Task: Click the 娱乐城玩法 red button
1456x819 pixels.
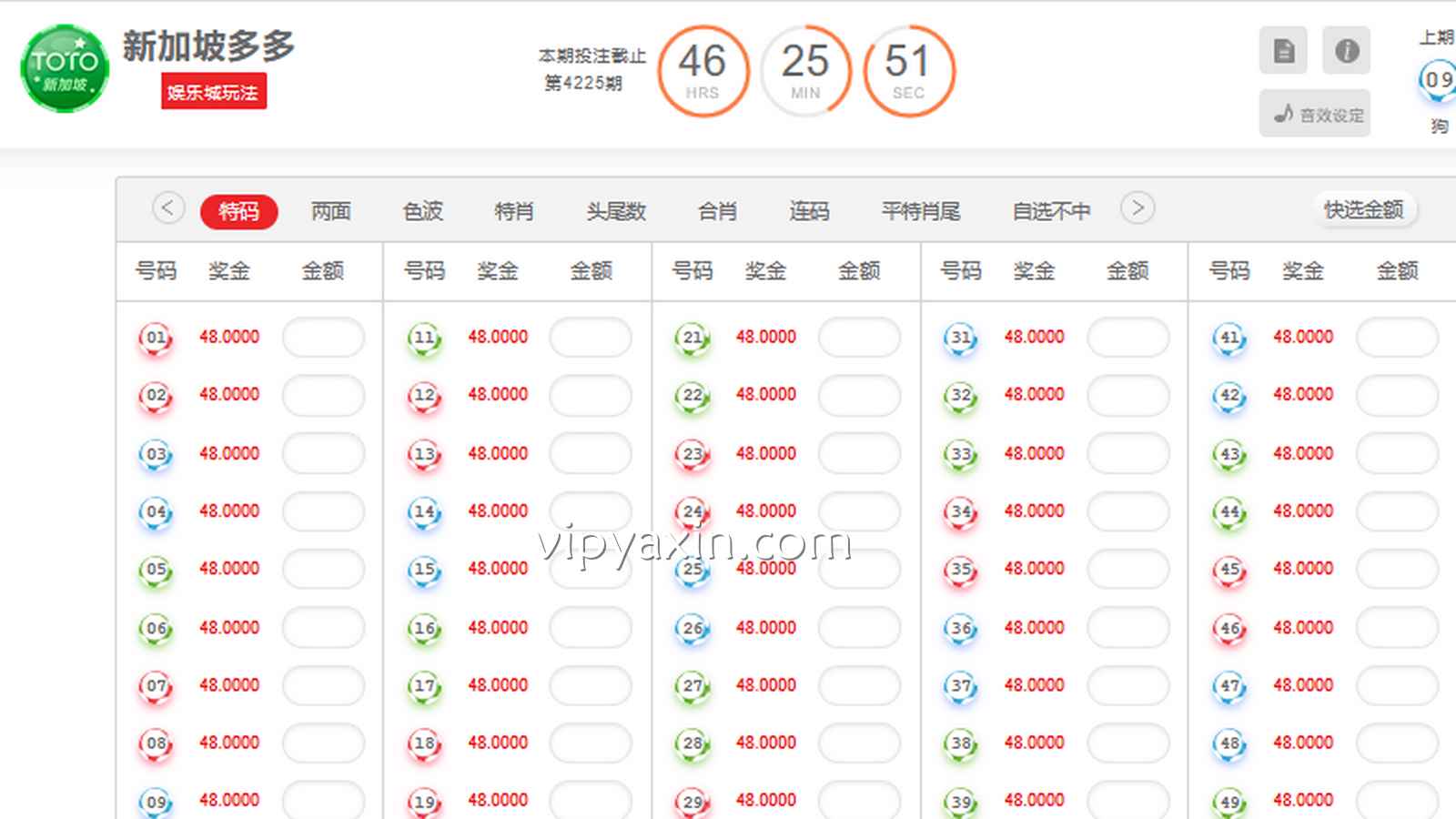Action: [x=214, y=91]
